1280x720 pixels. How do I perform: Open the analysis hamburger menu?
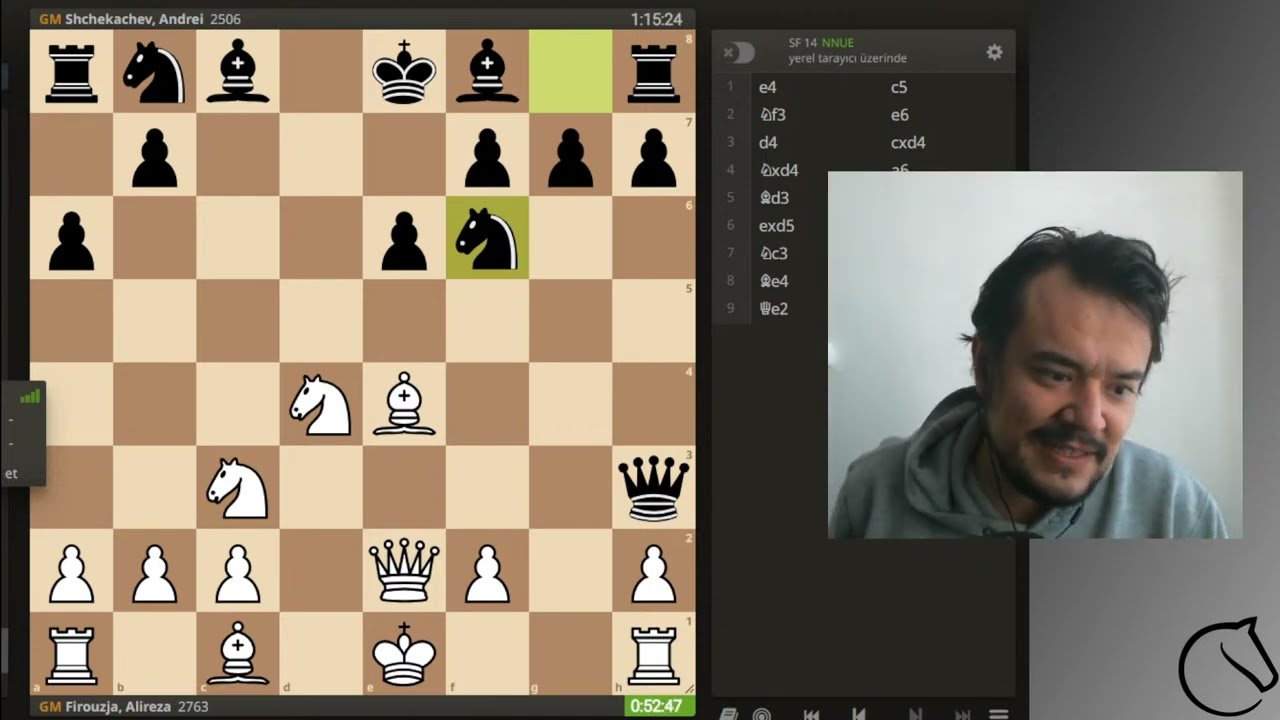(x=998, y=714)
